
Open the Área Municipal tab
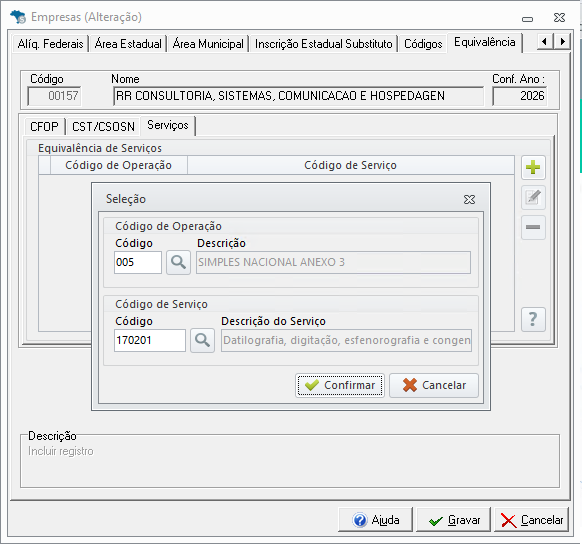tap(208, 44)
